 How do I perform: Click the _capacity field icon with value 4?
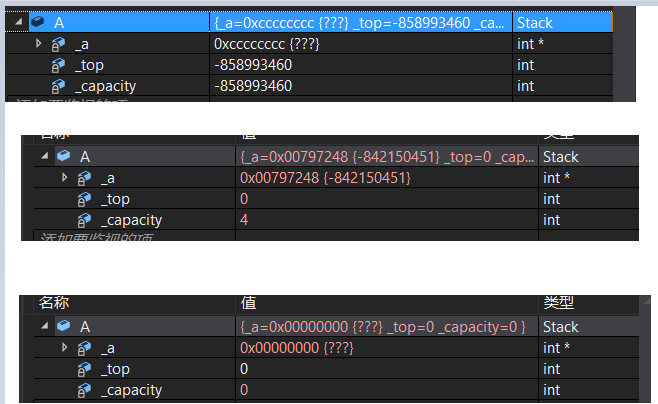[x=84, y=220]
